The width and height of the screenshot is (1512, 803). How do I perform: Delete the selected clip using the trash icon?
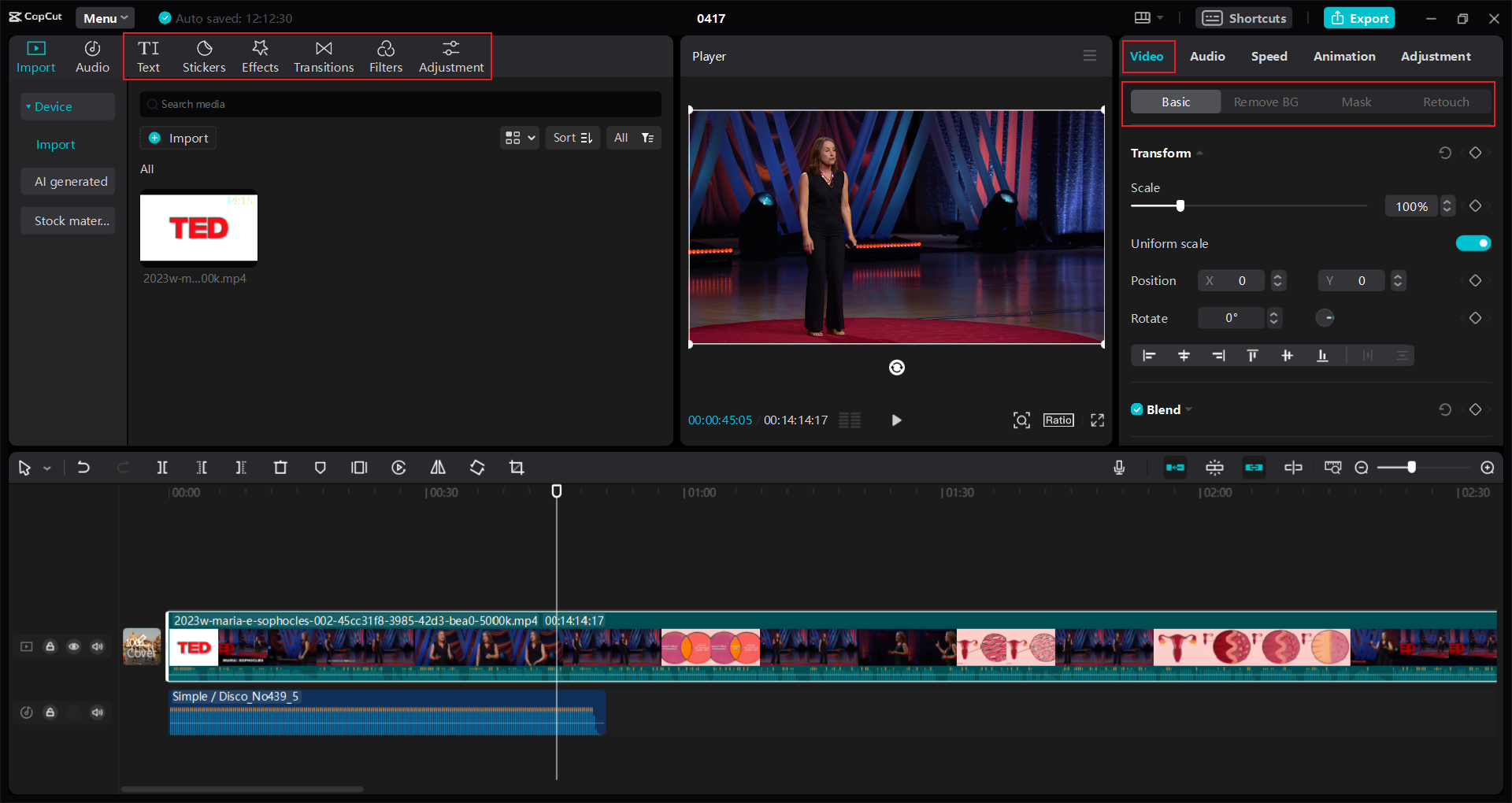(x=280, y=467)
